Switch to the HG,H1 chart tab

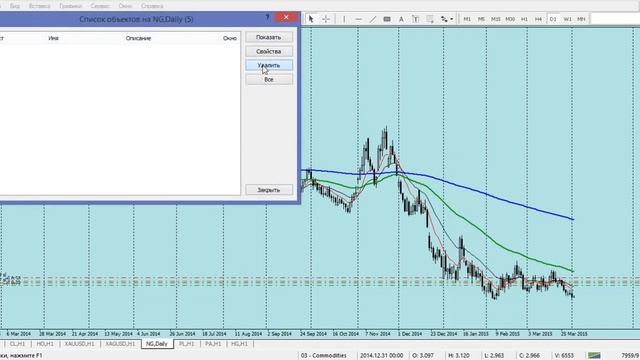coord(240,344)
